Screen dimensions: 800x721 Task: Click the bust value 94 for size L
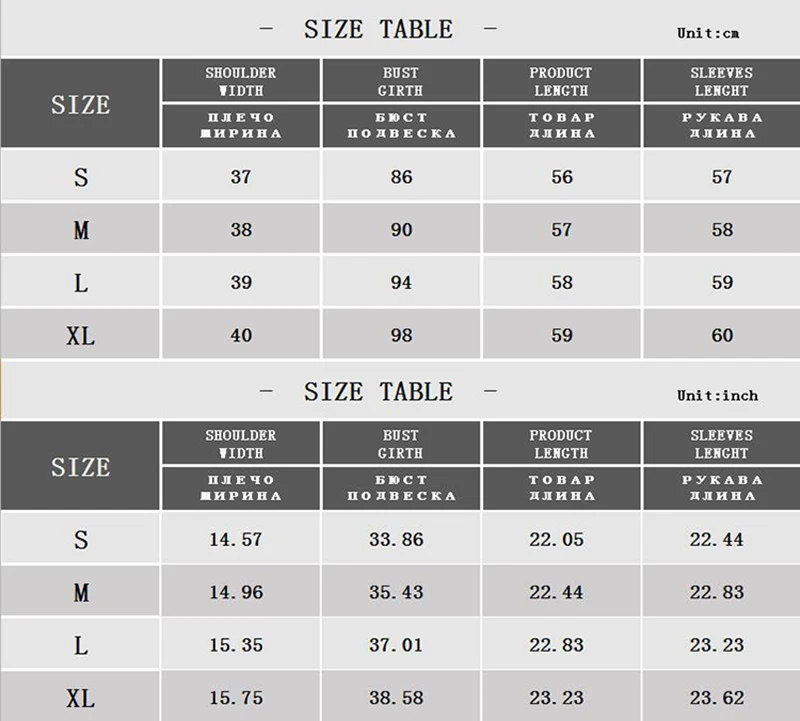point(401,282)
